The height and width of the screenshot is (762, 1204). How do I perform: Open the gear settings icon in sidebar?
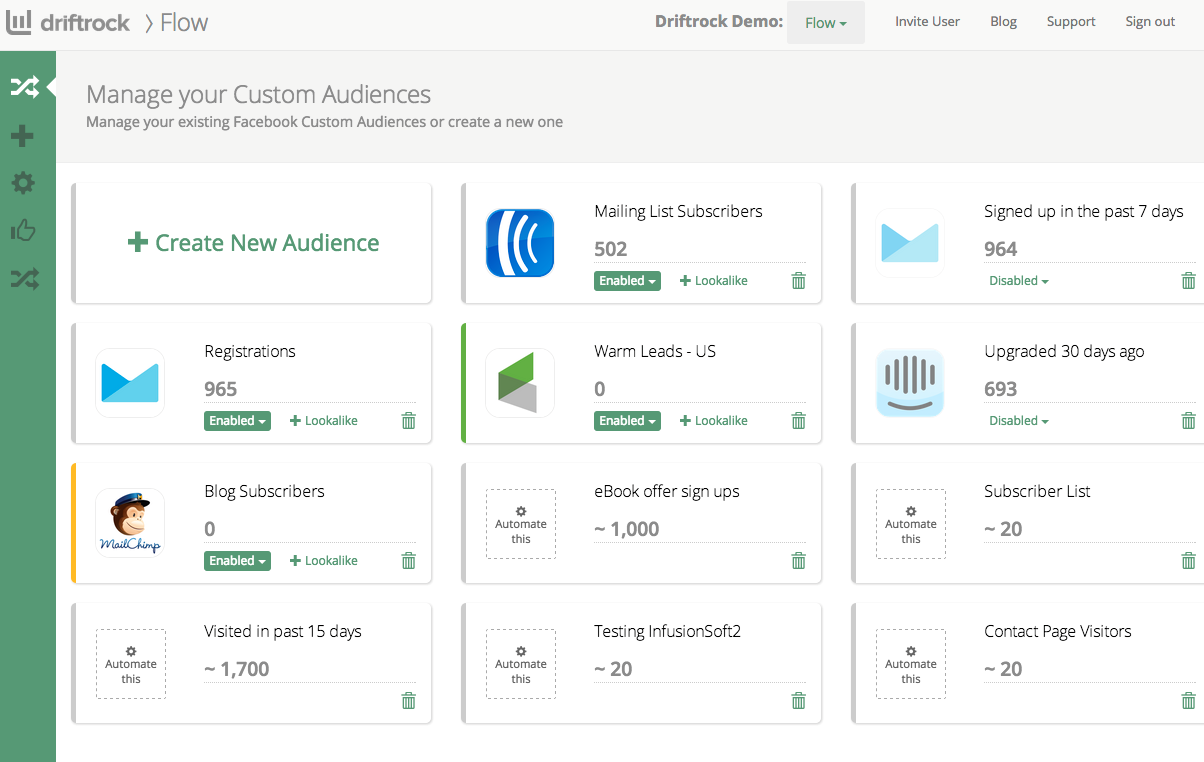(x=23, y=183)
